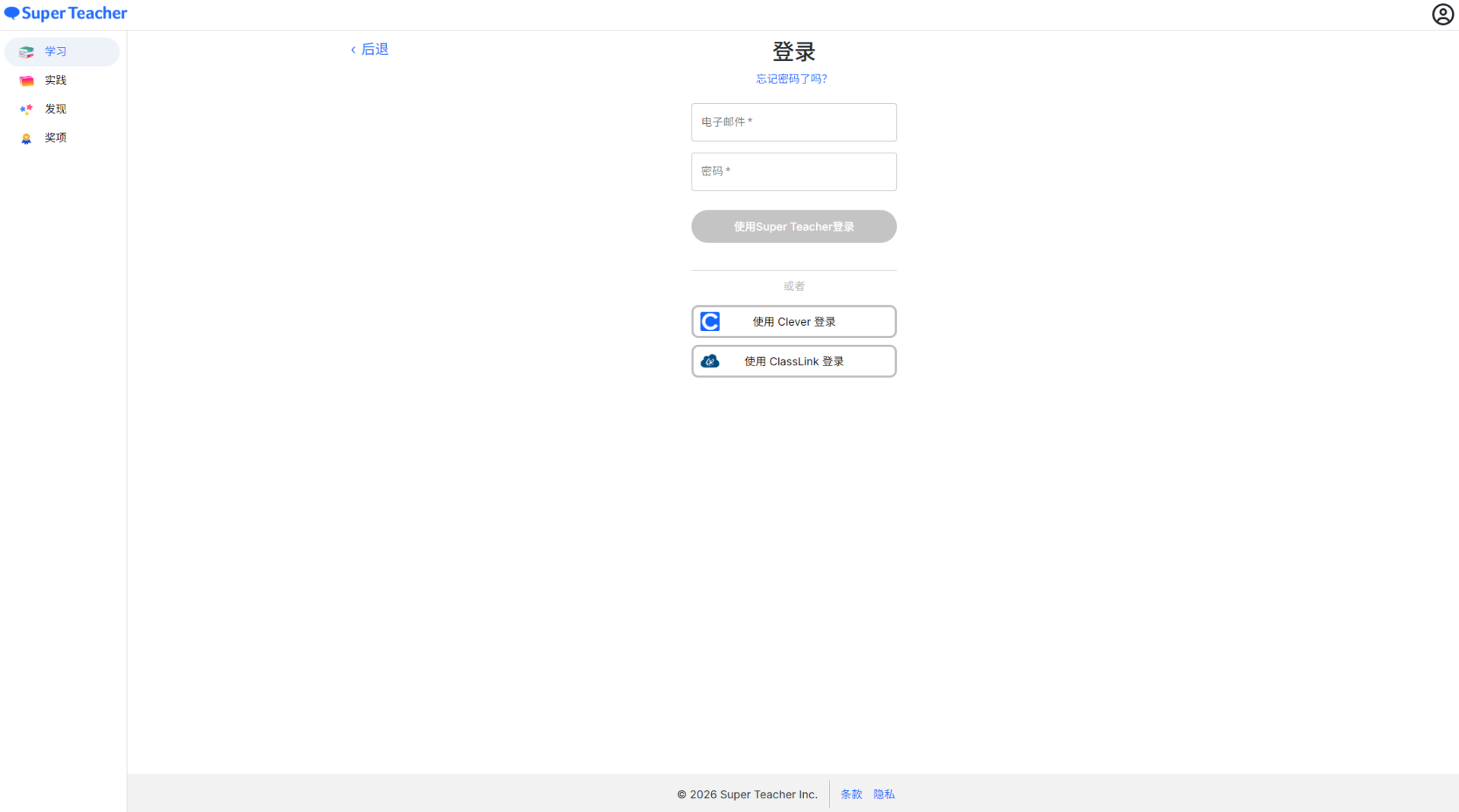
Task: Open the 条款 footer link
Action: pos(851,794)
